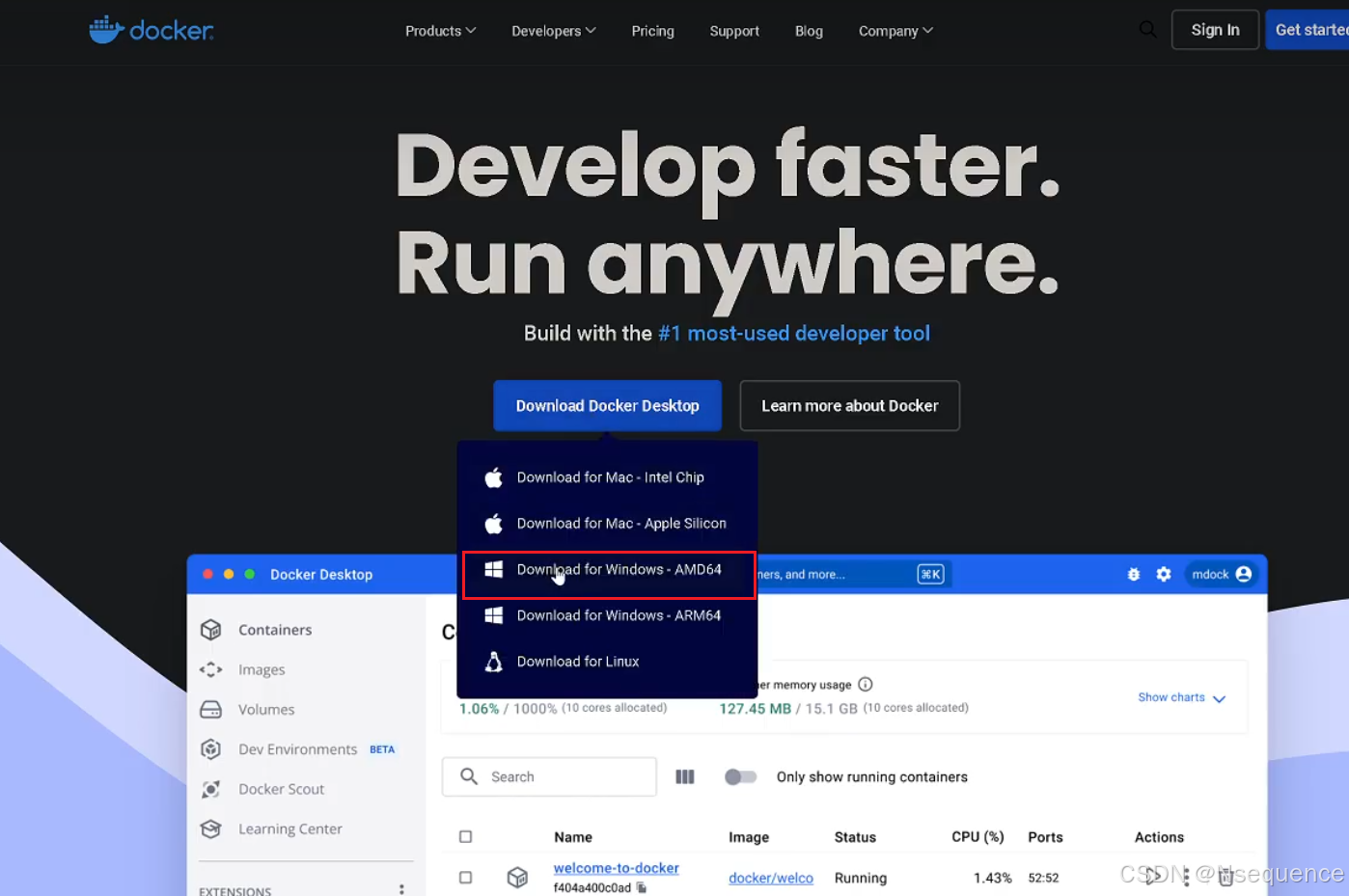Click the Learning Center graduation cap icon
This screenshot has width=1349, height=896.
coord(211,828)
